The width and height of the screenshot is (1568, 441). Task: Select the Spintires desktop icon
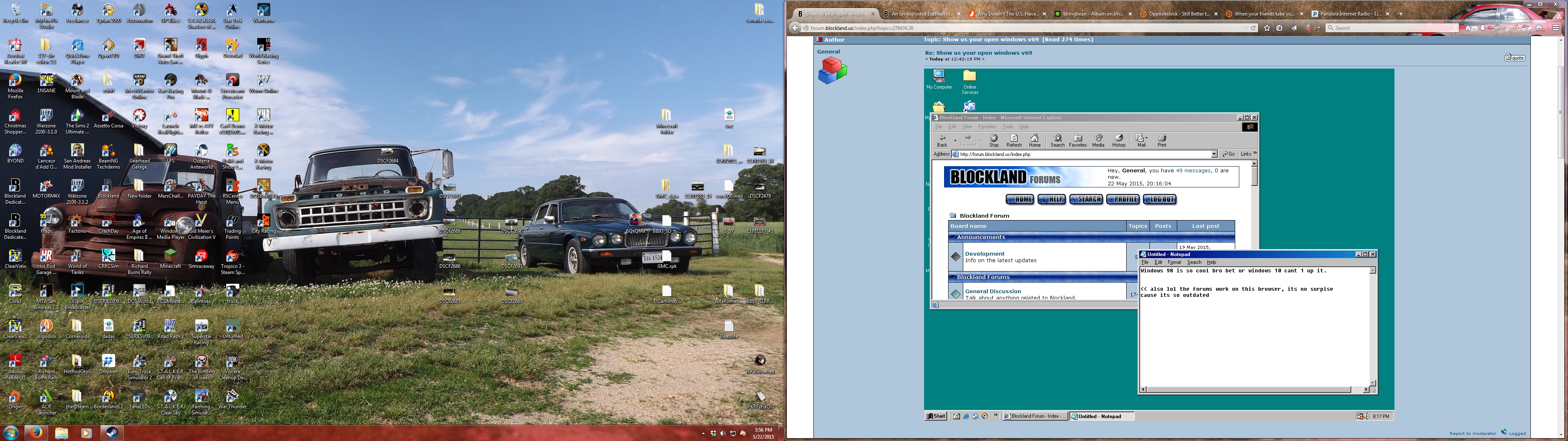(201, 294)
